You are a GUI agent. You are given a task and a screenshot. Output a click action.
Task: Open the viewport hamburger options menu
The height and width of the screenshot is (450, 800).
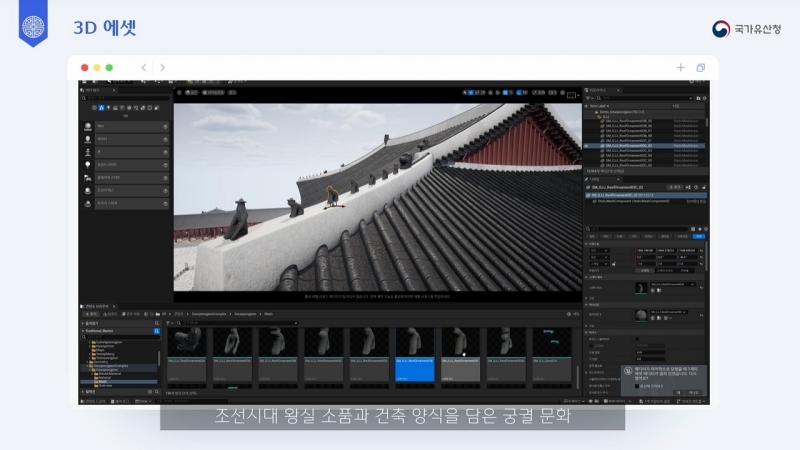click(179, 92)
